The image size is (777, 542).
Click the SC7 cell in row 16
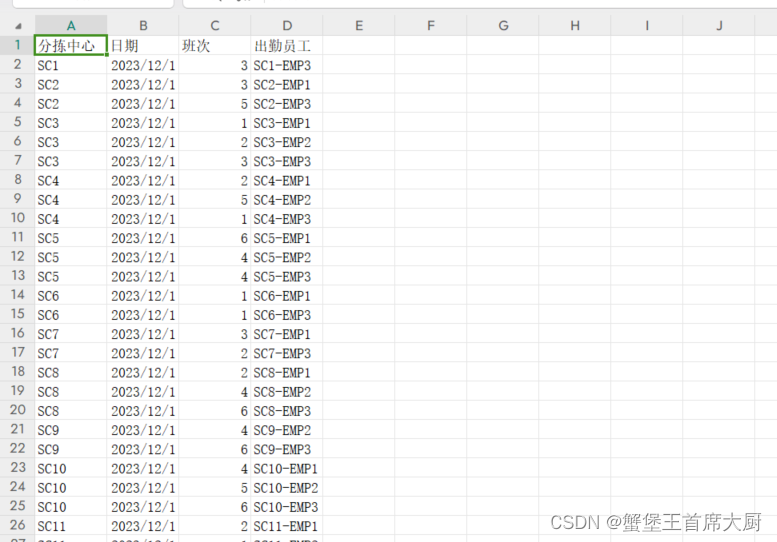tap(71, 334)
